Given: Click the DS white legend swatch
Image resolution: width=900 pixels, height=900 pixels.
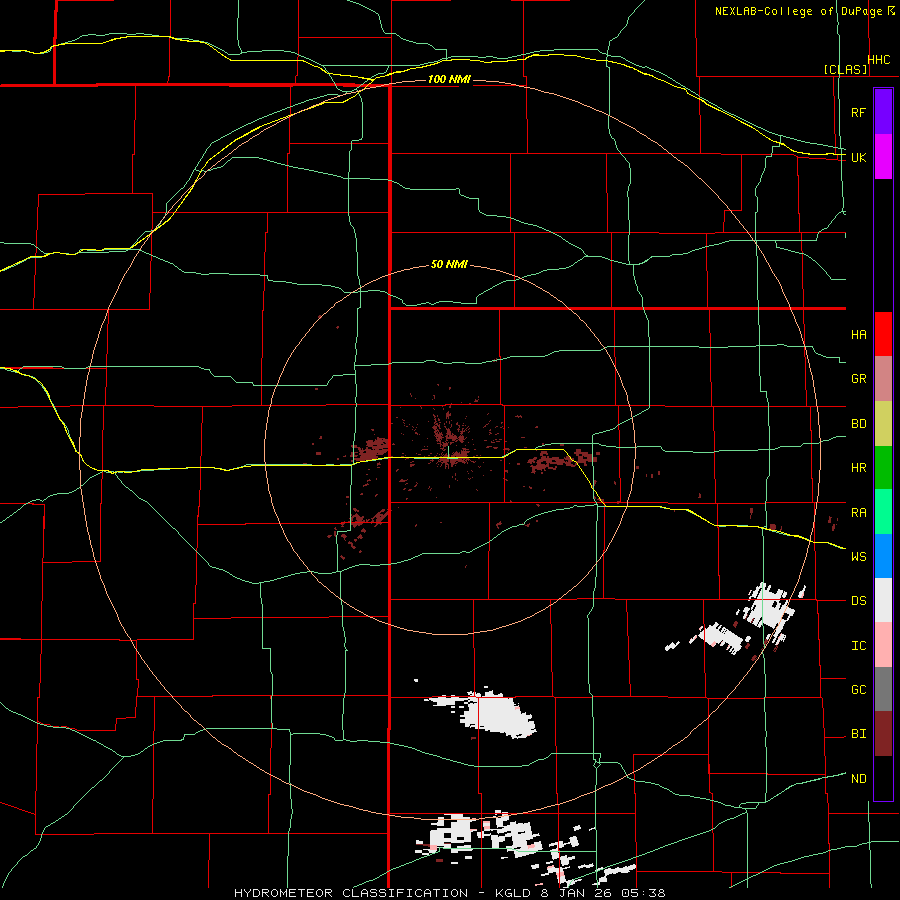Looking at the screenshot, I should coord(883,600).
